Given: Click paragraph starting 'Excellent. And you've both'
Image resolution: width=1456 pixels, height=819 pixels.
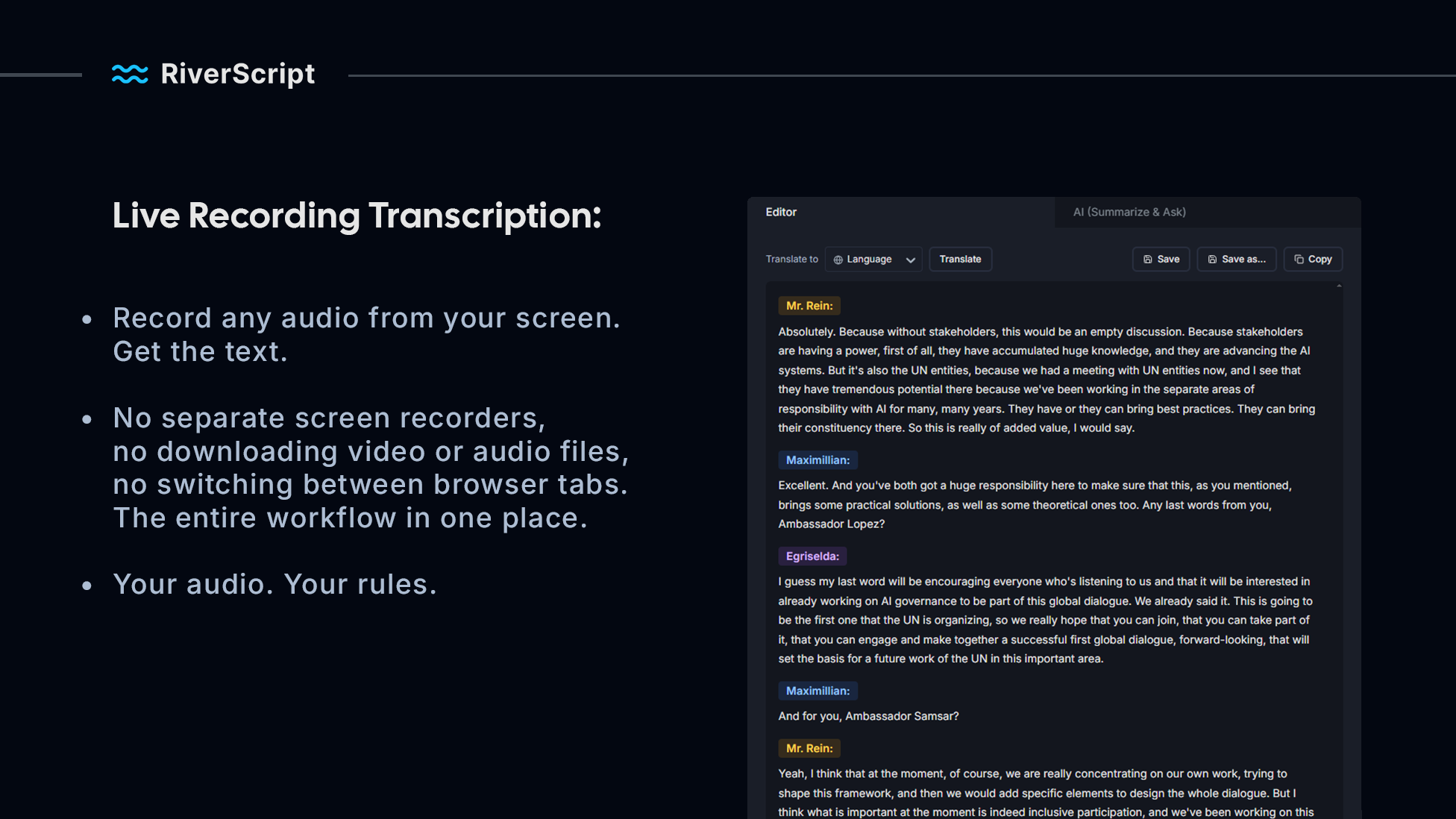Looking at the screenshot, I should click(1035, 505).
